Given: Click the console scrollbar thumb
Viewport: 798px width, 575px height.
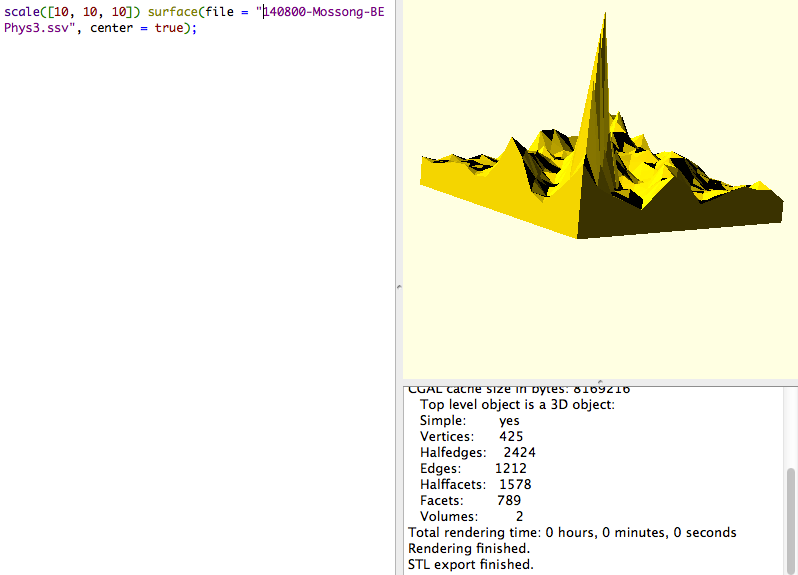Looking at the screenshot, I should [x=791, y=520].
